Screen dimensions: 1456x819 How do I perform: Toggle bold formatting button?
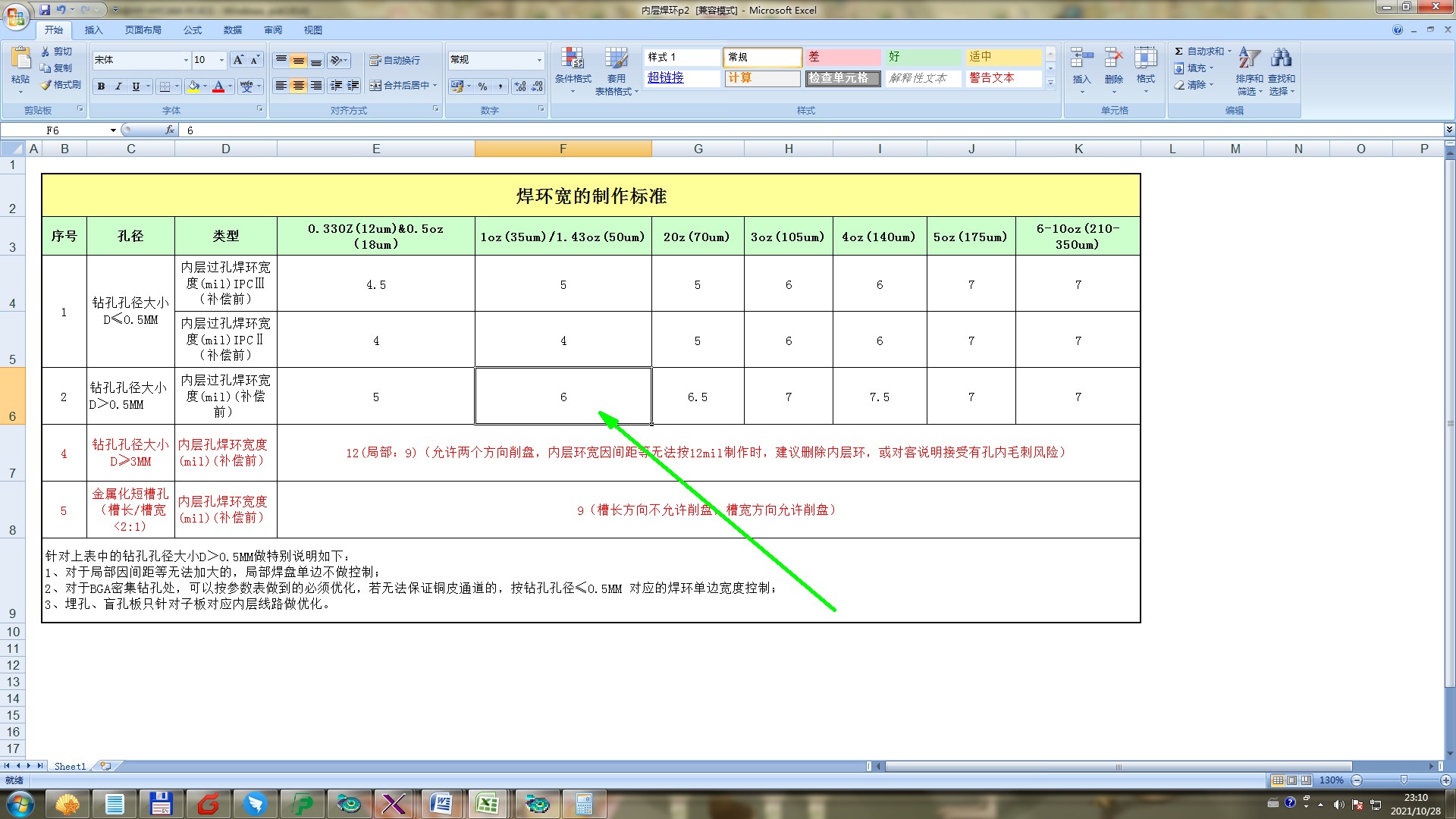coord(101,86)
